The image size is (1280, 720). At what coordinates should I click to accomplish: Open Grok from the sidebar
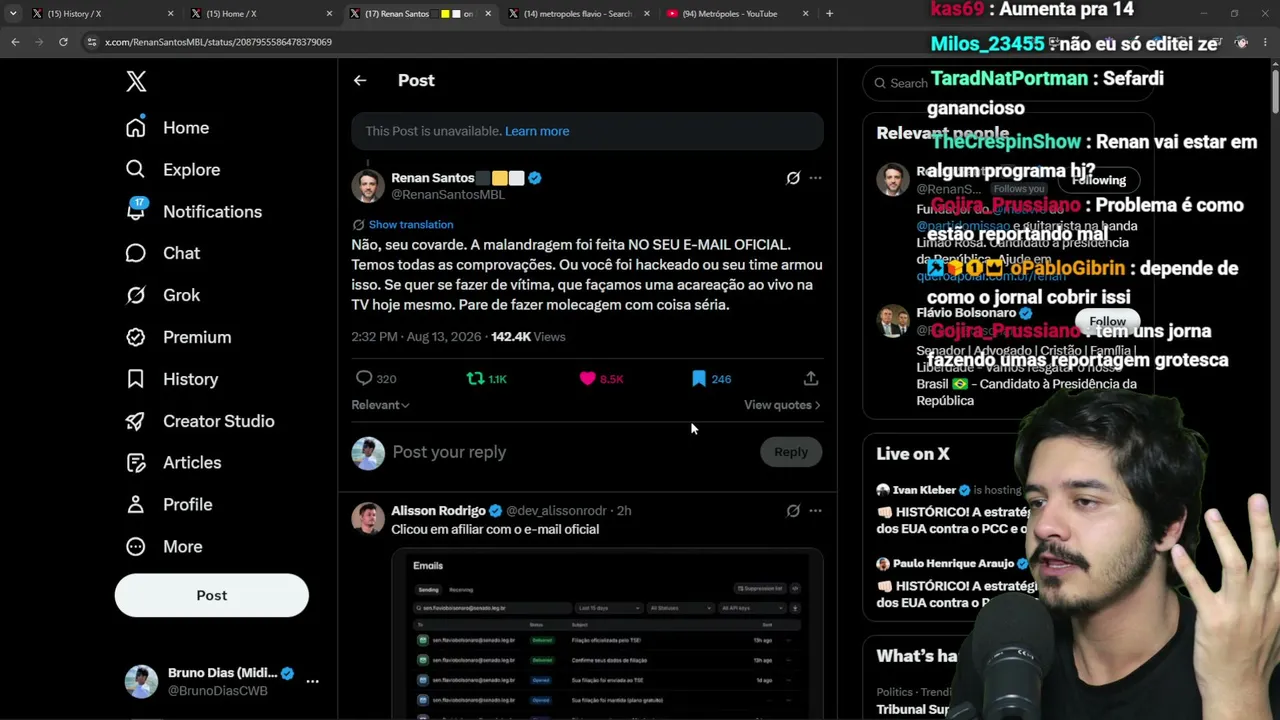163,295
